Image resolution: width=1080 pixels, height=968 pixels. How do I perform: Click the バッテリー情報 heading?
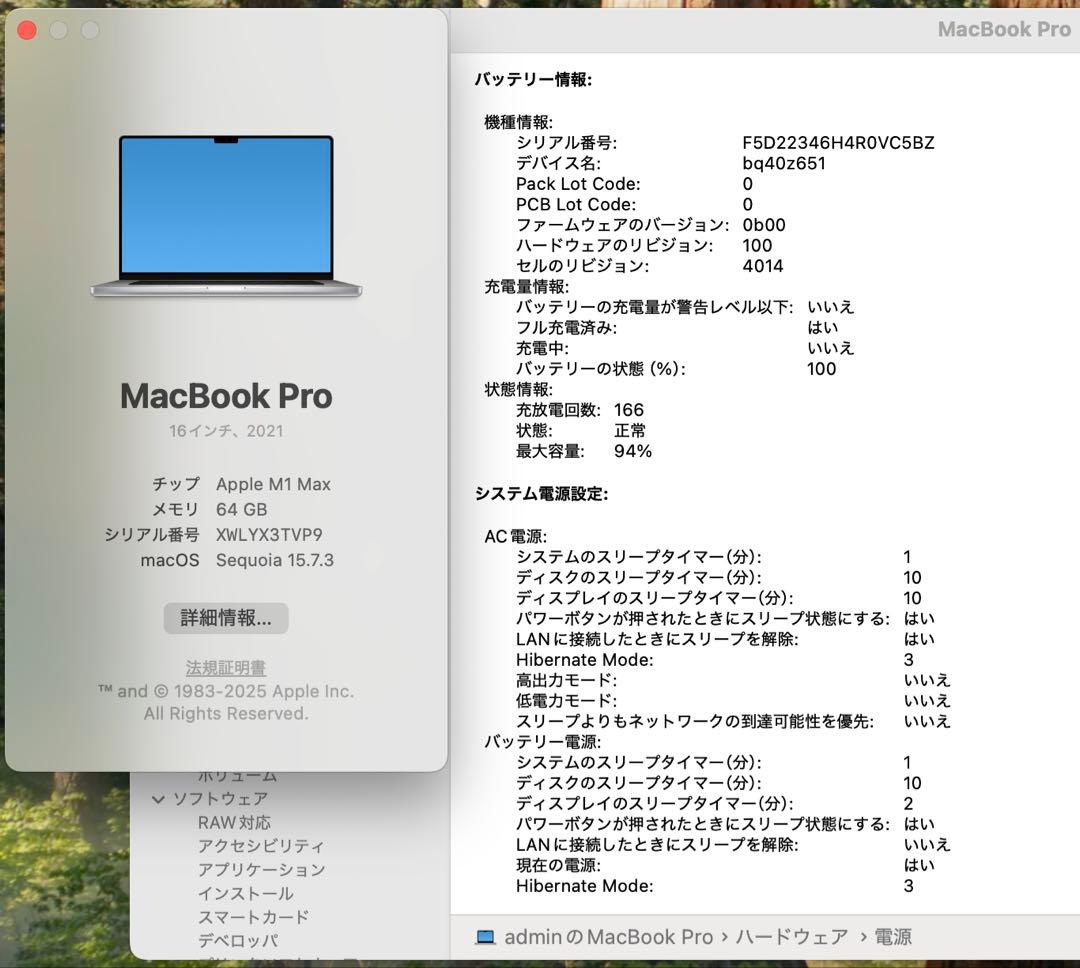coord(533,80)
